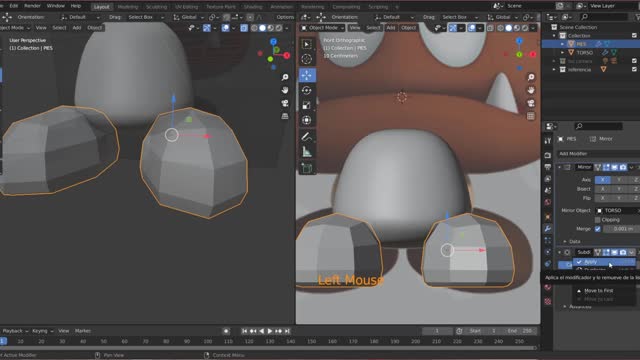The image size is (640, 360).
Task: Switch perspective/orthographic grid icon in right viewport
Action: tap(531, 116)
